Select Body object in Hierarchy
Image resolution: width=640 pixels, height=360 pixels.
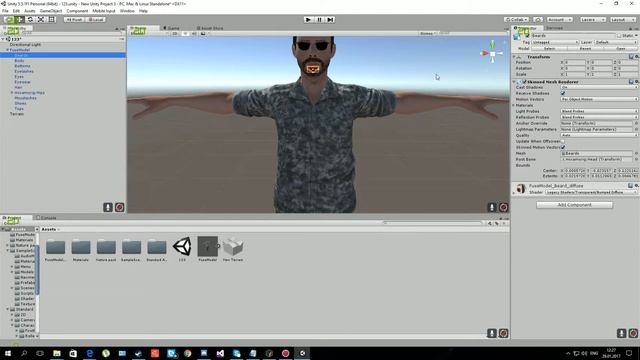point(19,60)
